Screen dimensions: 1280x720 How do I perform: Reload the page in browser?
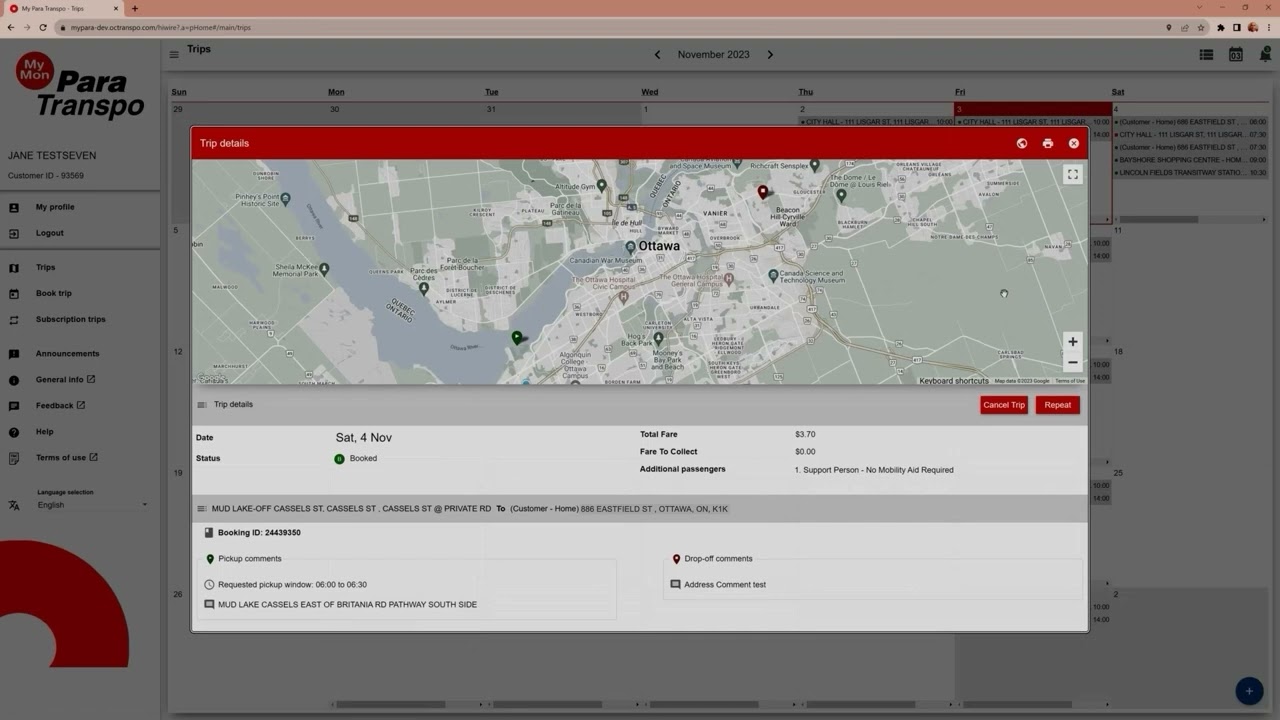(42, 27)
